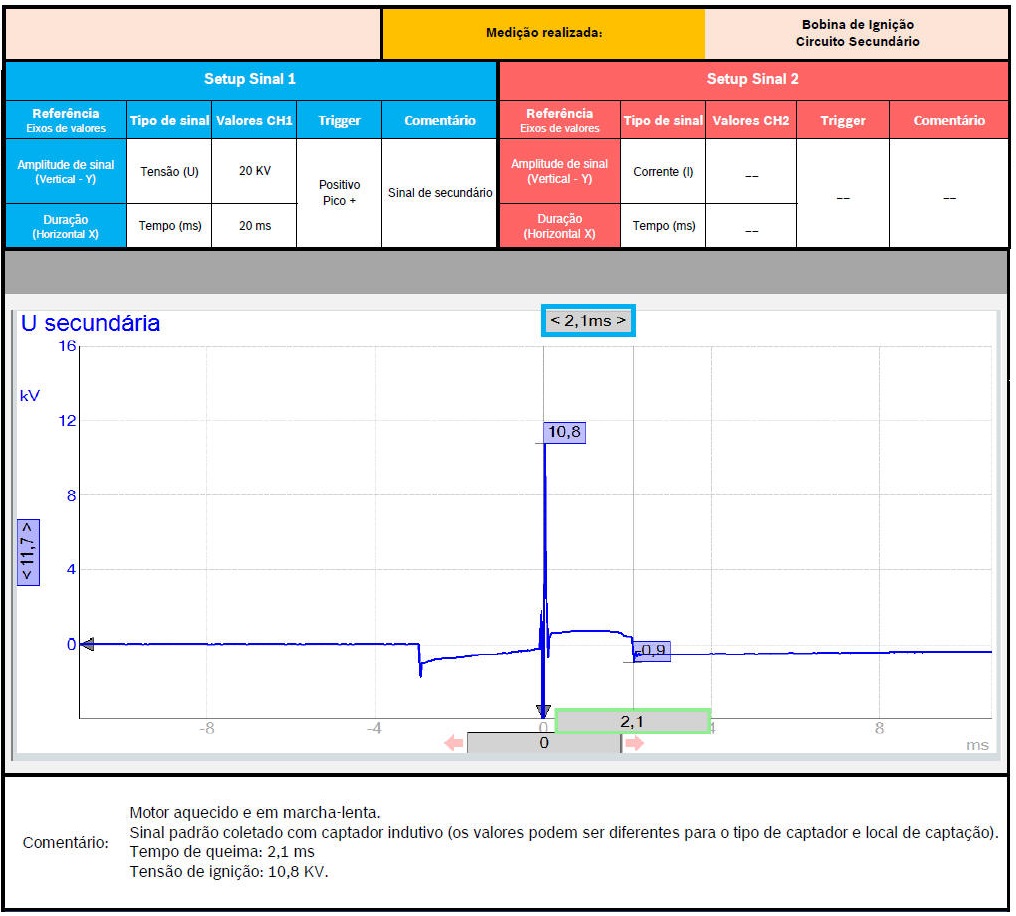Select the Setup Sinal 2 header
Image resolution: width=1016 pixels, height=916 pixels.
752,79
